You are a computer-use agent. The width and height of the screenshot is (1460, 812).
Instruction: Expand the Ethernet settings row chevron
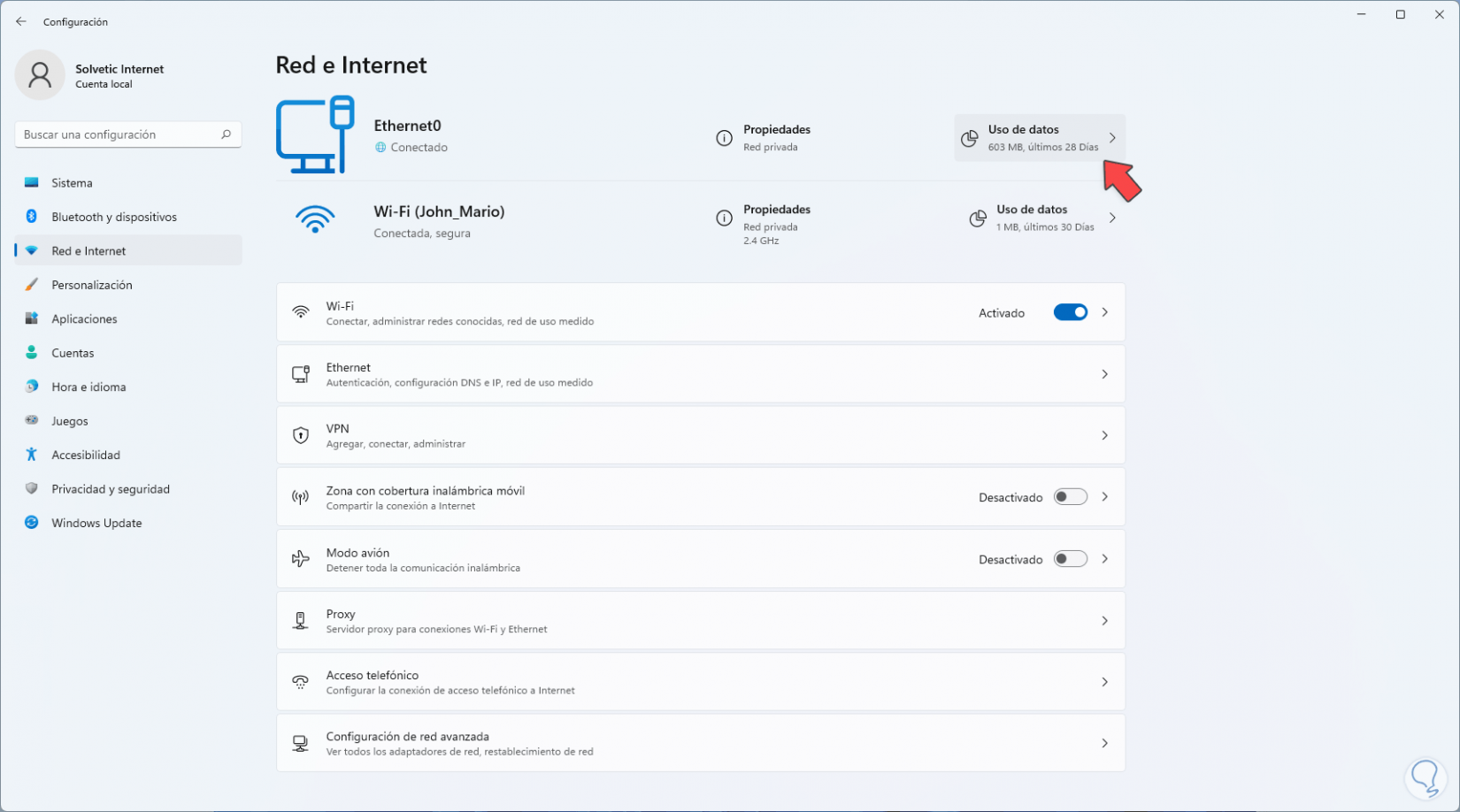[x=1104, y=374]
